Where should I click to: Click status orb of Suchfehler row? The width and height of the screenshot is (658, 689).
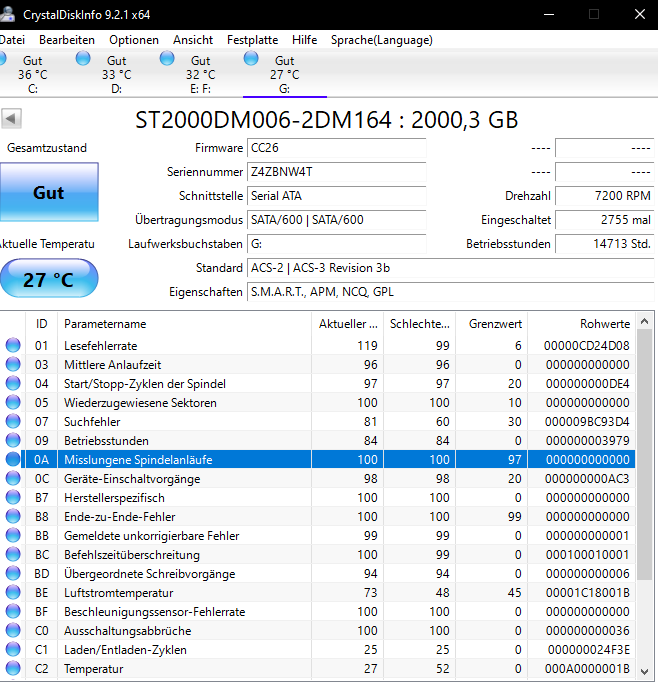point(13,421)
